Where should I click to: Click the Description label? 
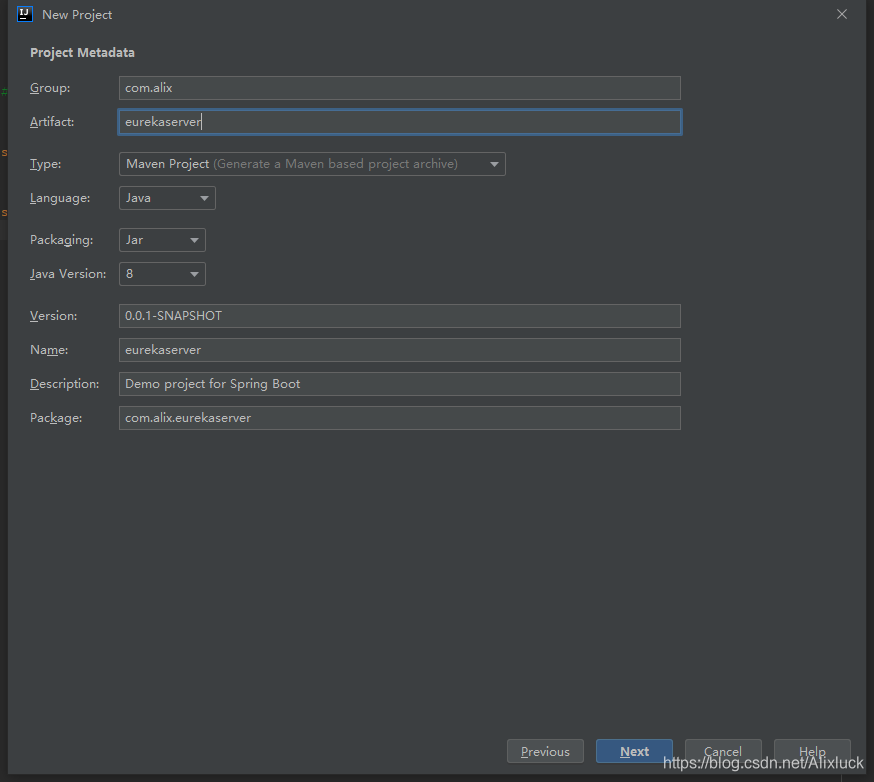(65, 384)
